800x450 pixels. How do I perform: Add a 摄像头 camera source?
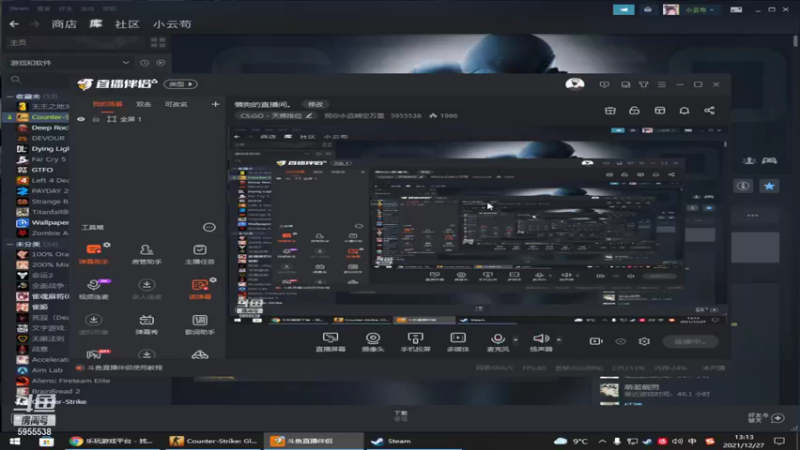click(x=373, y=342)
